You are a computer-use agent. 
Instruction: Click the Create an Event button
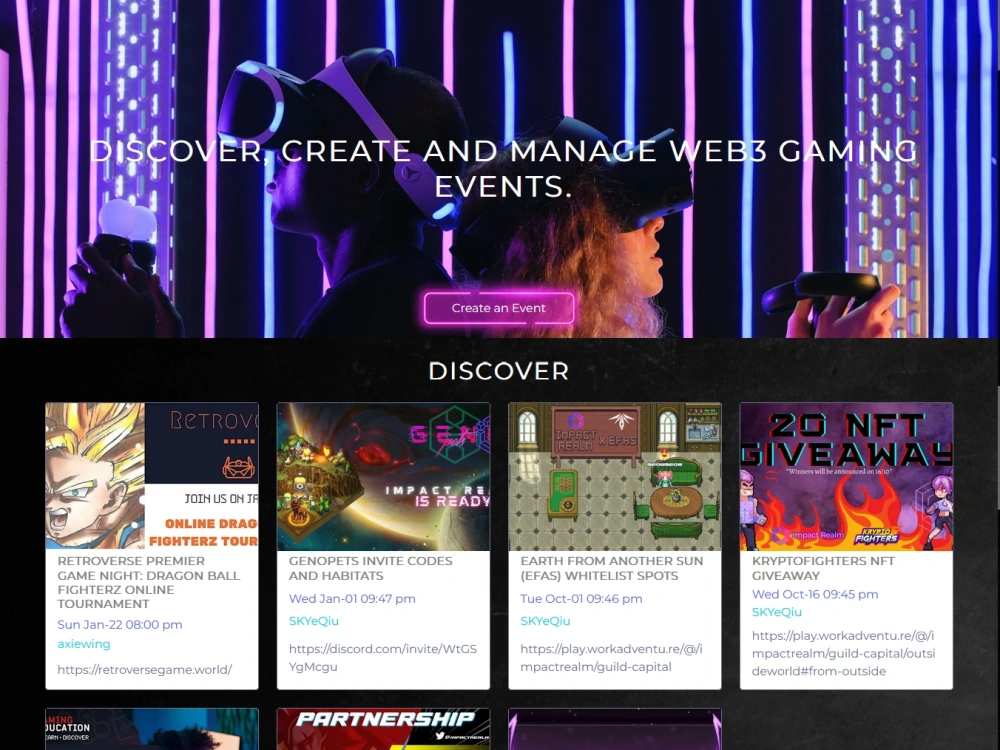tap(499, 308)
